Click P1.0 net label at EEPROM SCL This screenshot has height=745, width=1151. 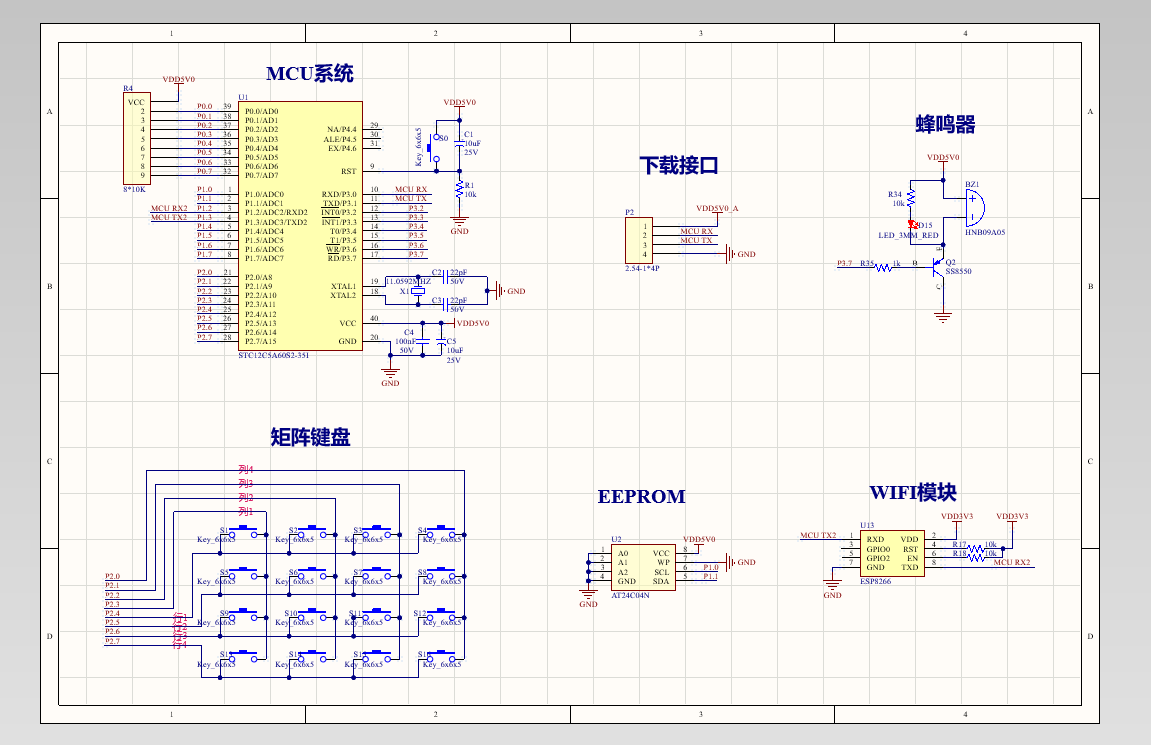coord(711,567)
